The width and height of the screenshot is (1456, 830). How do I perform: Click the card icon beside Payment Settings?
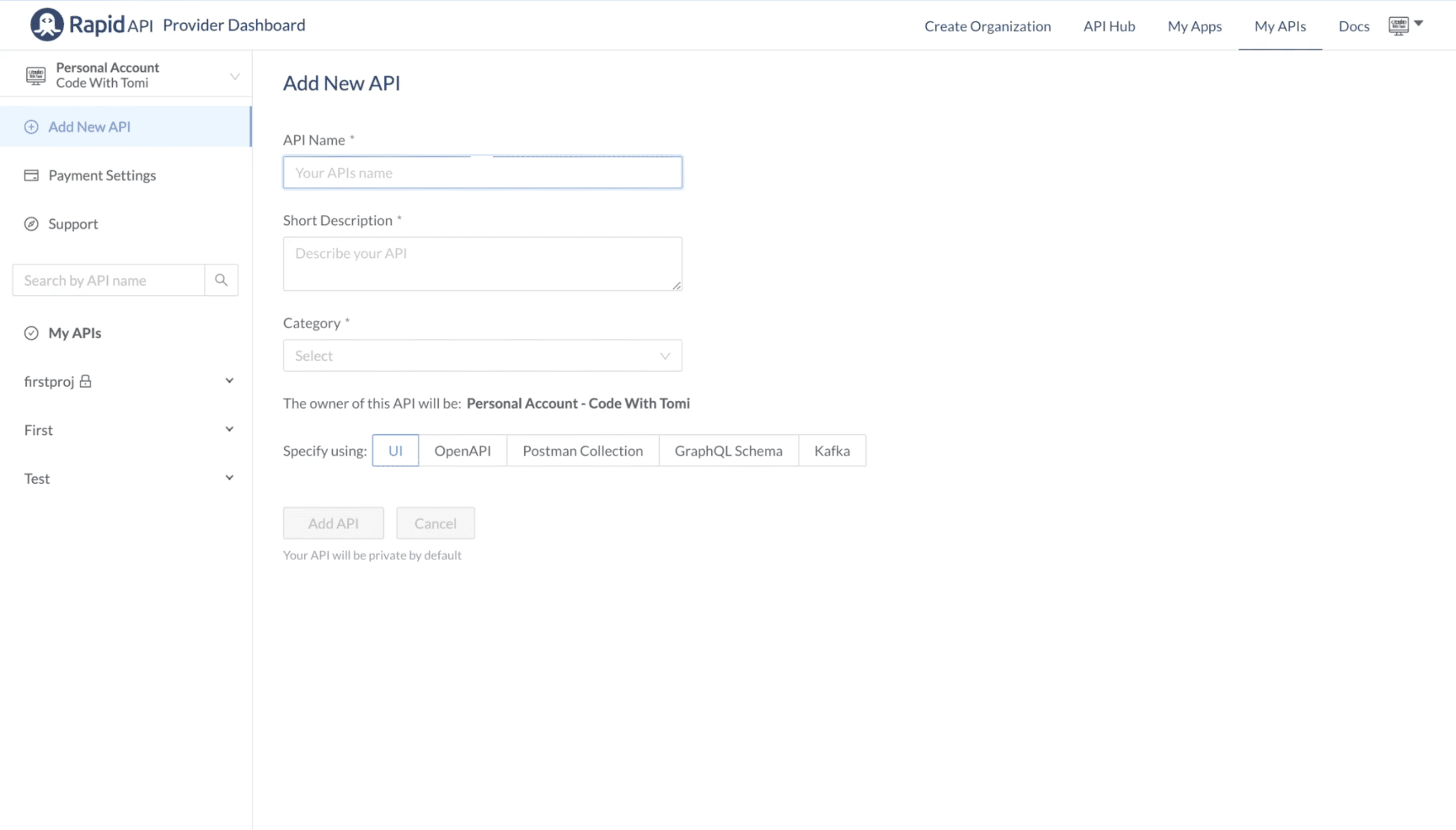[x=31, y=175]
